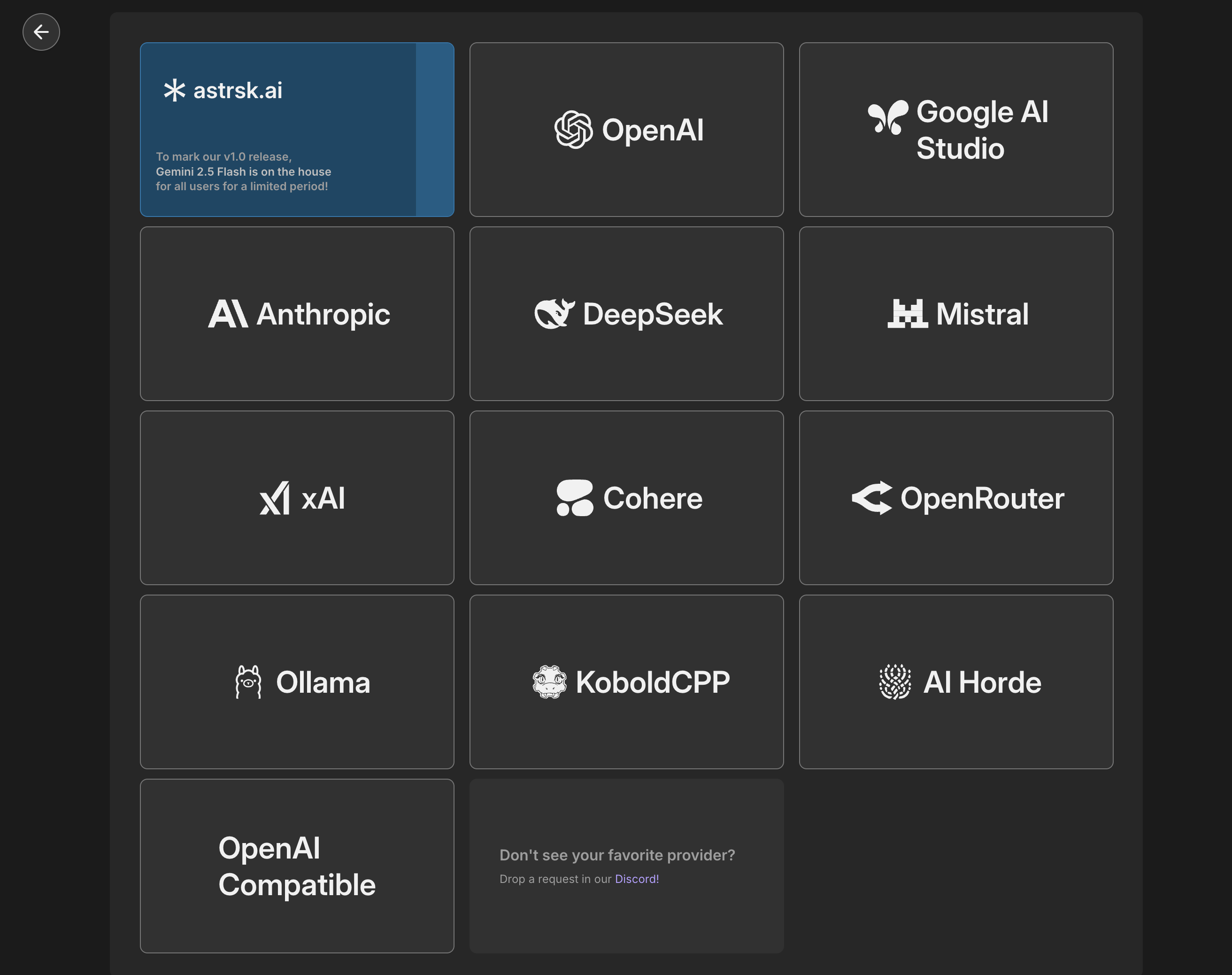The height and width of the screenshot is (975, 1232).
Task: Click the OpenRouter arrows icon
Action: 872,498
